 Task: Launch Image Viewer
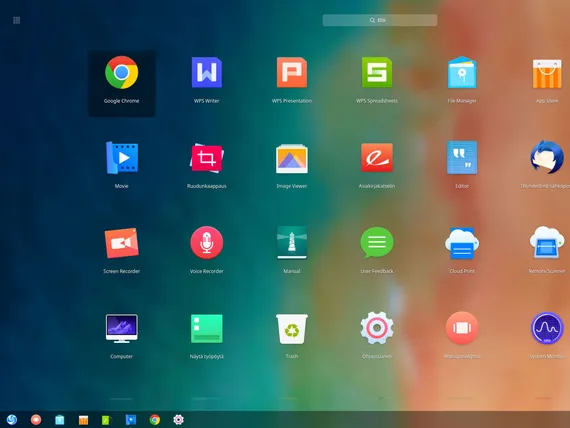(292, 159)
